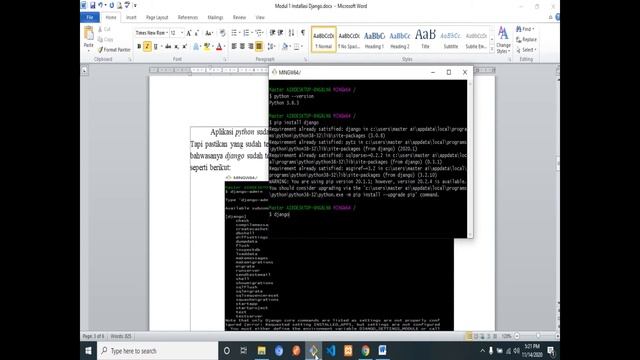This screenshot has height=360, width=640.
Task: Toggle Superscript formatting
Action: pyautogui.click(x=184, y=47)
